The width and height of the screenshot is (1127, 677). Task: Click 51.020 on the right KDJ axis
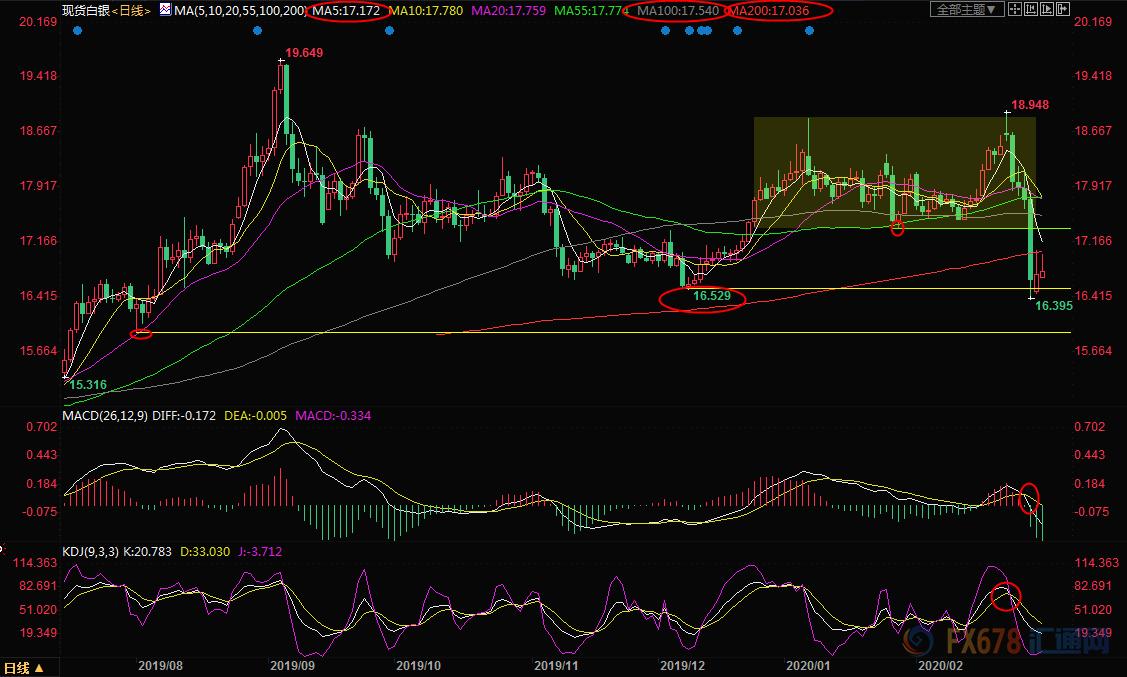pyautogui.click(x=1092, y=609)
